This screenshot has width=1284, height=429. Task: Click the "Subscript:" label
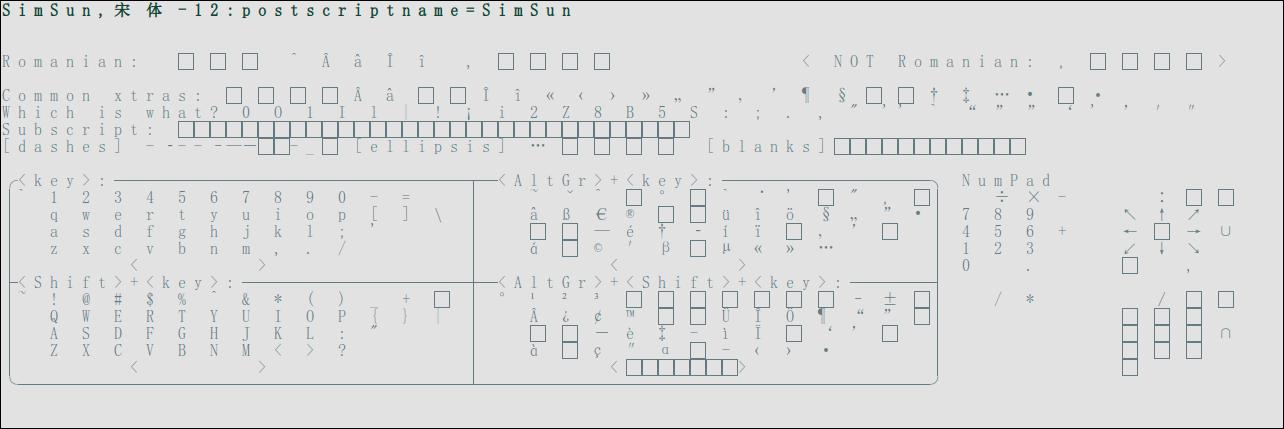[79, 130]
